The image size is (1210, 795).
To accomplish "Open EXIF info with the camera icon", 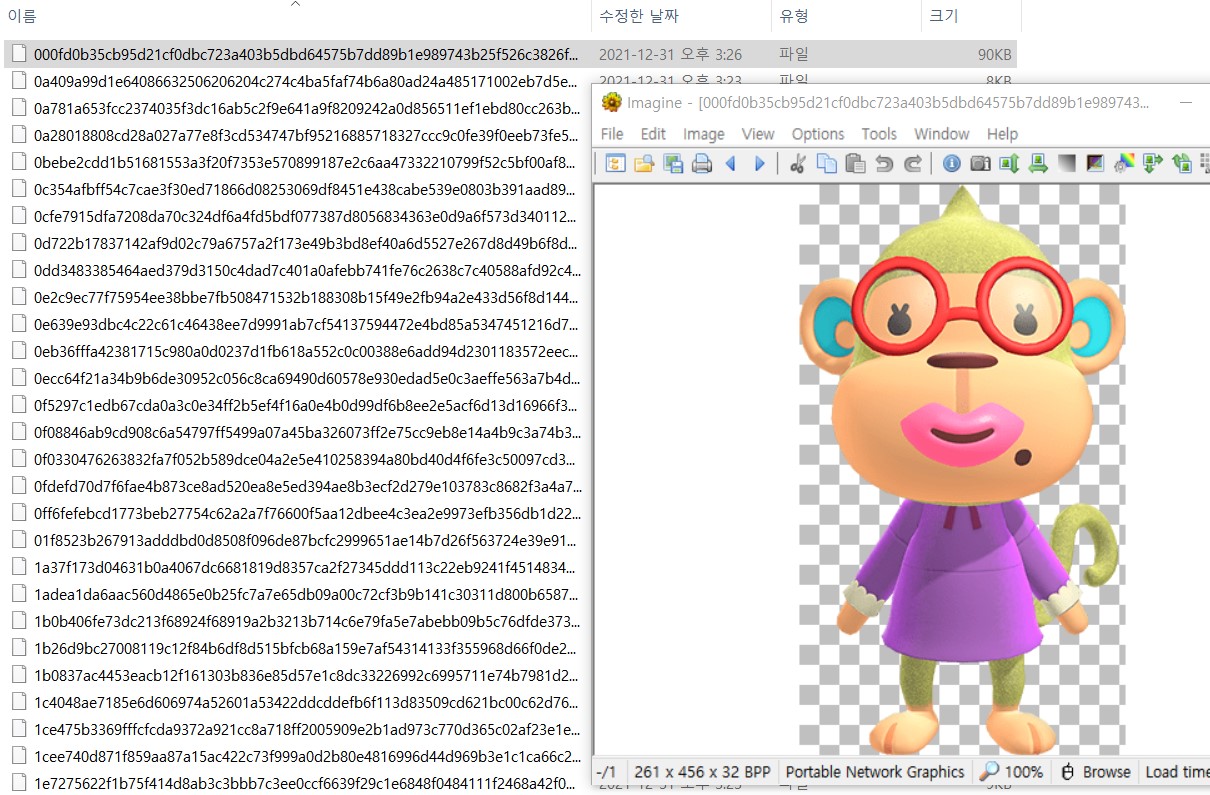I will pyautogui.click(x=980, y=163).
